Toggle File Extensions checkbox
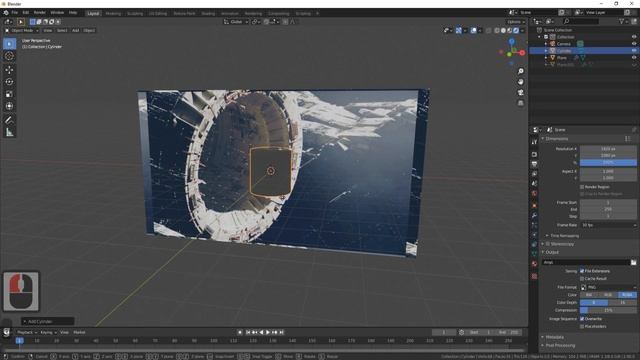Image resolution: width=640 pixels, height=360 pixels. click(x=582, y=271)
